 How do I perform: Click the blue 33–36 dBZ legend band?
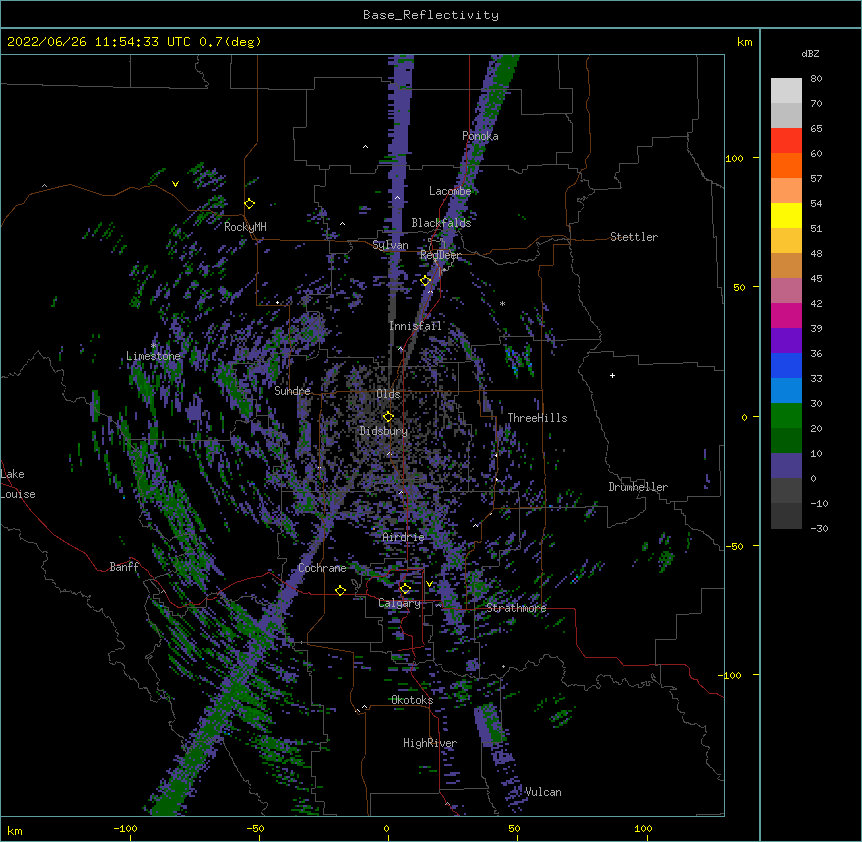[x=786, y=365]
